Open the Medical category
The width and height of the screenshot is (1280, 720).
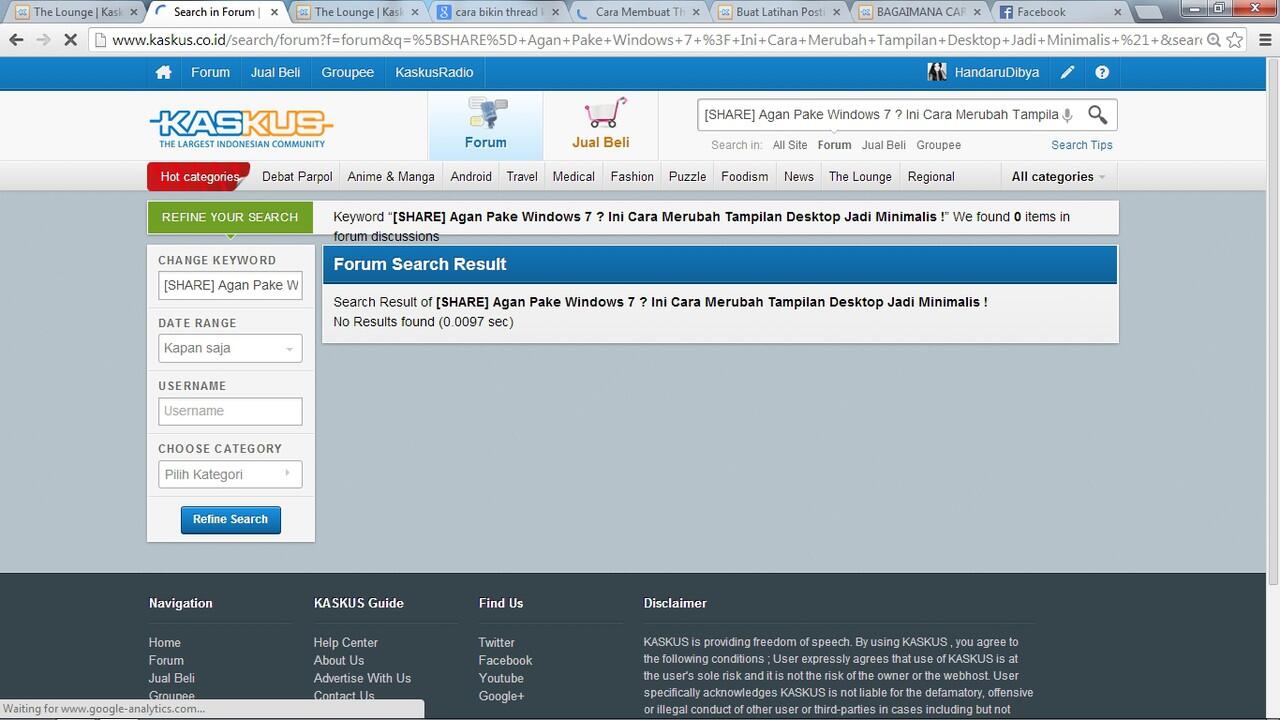point(574,176)
